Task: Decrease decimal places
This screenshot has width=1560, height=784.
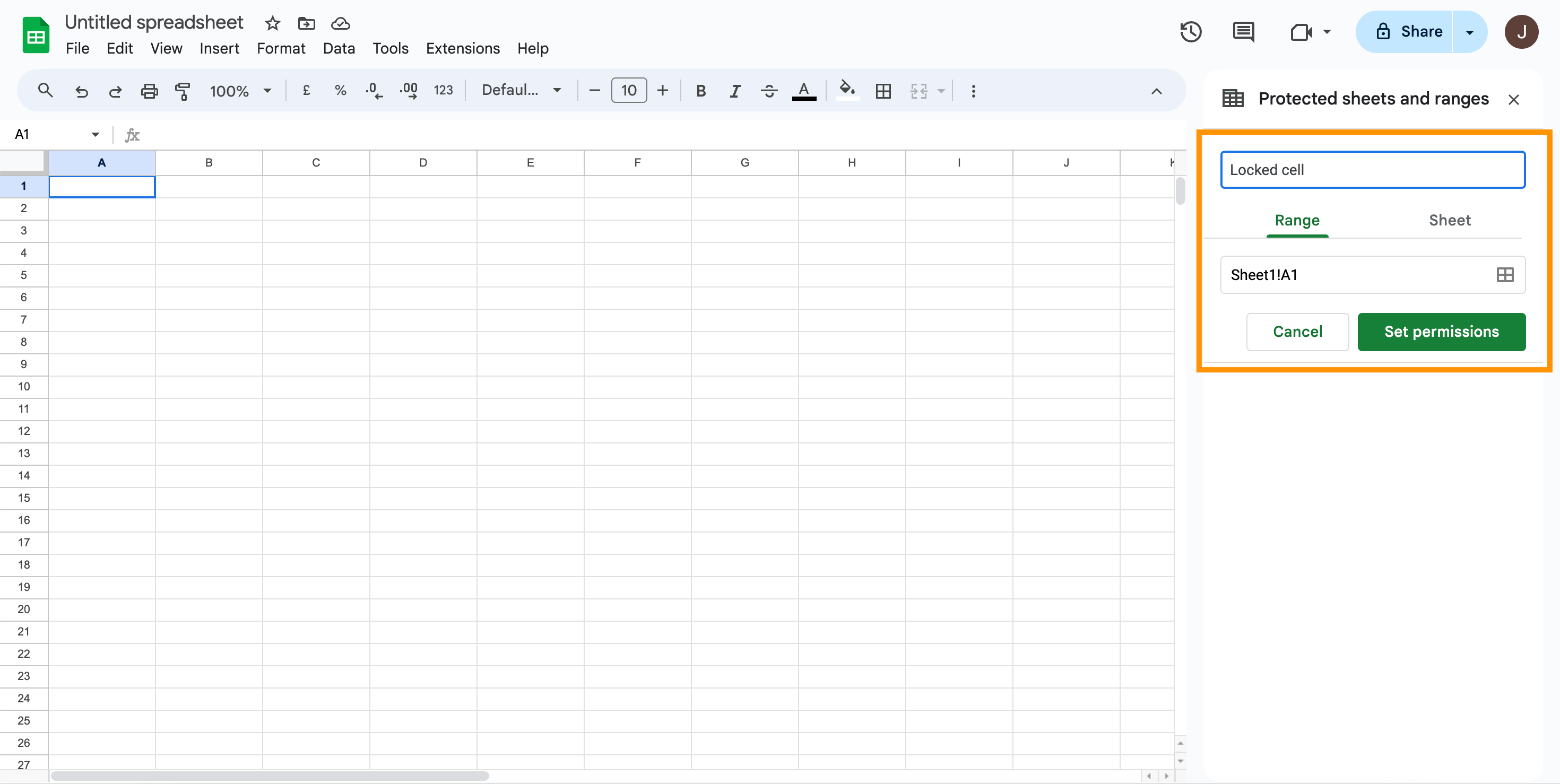Action: (374, 91)
